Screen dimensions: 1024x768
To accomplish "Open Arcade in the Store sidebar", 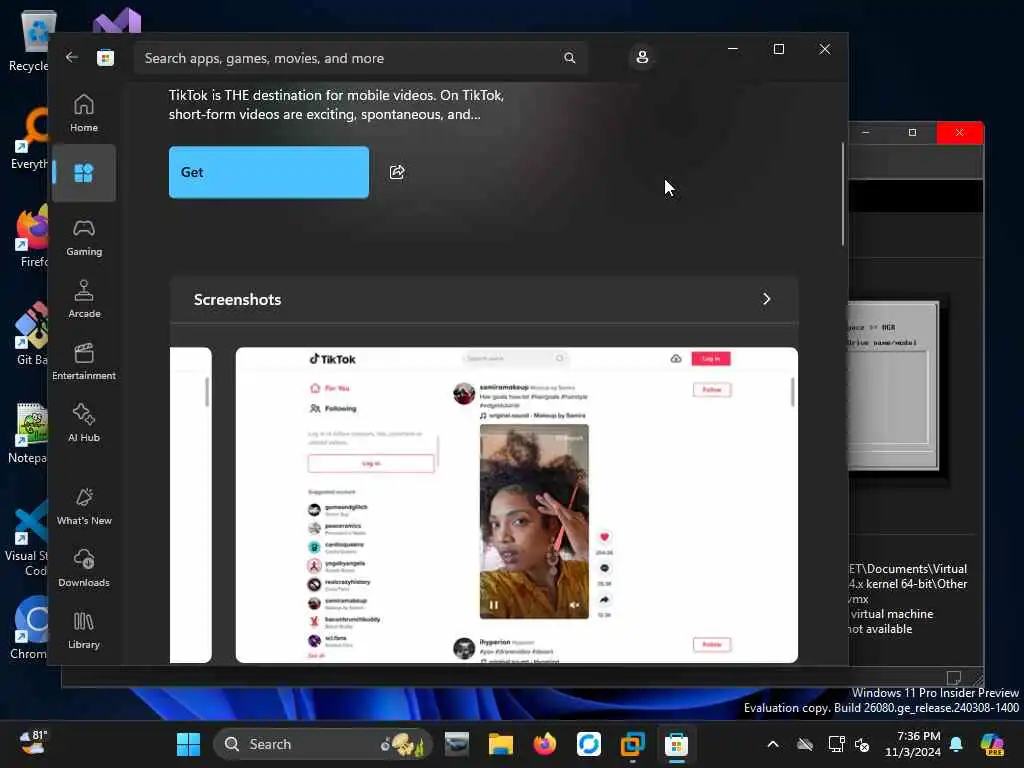I will (x=84, y=300).
